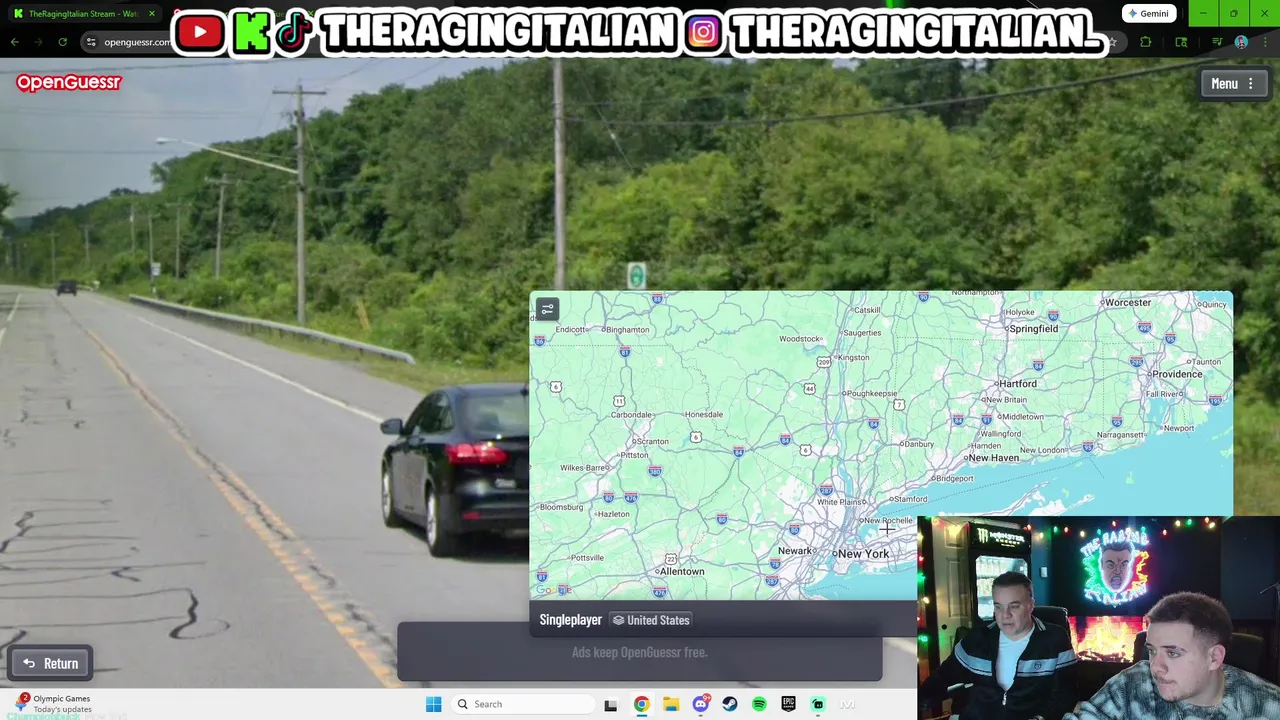Click Hartford on the guess map
The height and width of the screenshot is (720, 1280).
coord(1017,384)
